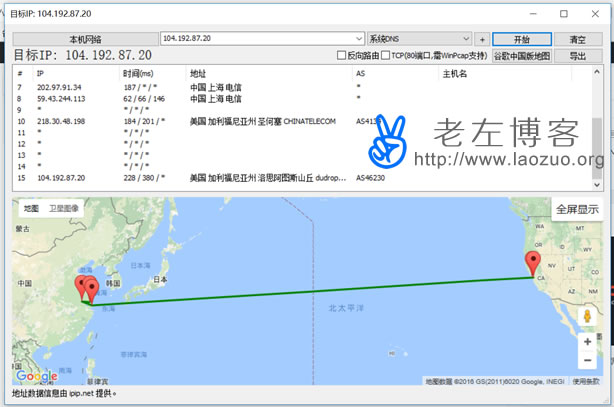Toggle the TCP (80端口) checkbox
The height and width of the screenshot is (407, 614).
click(x=385, y=56)
